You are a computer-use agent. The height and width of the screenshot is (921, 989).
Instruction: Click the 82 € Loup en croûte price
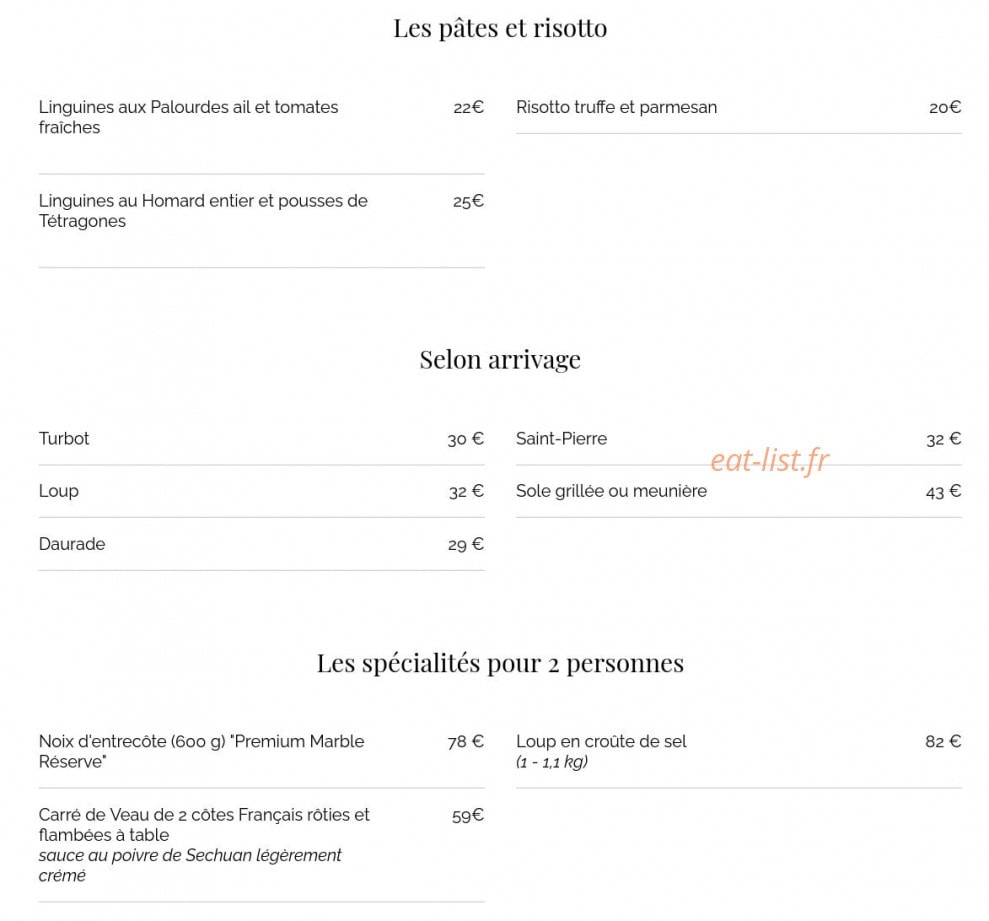[943, 741]
